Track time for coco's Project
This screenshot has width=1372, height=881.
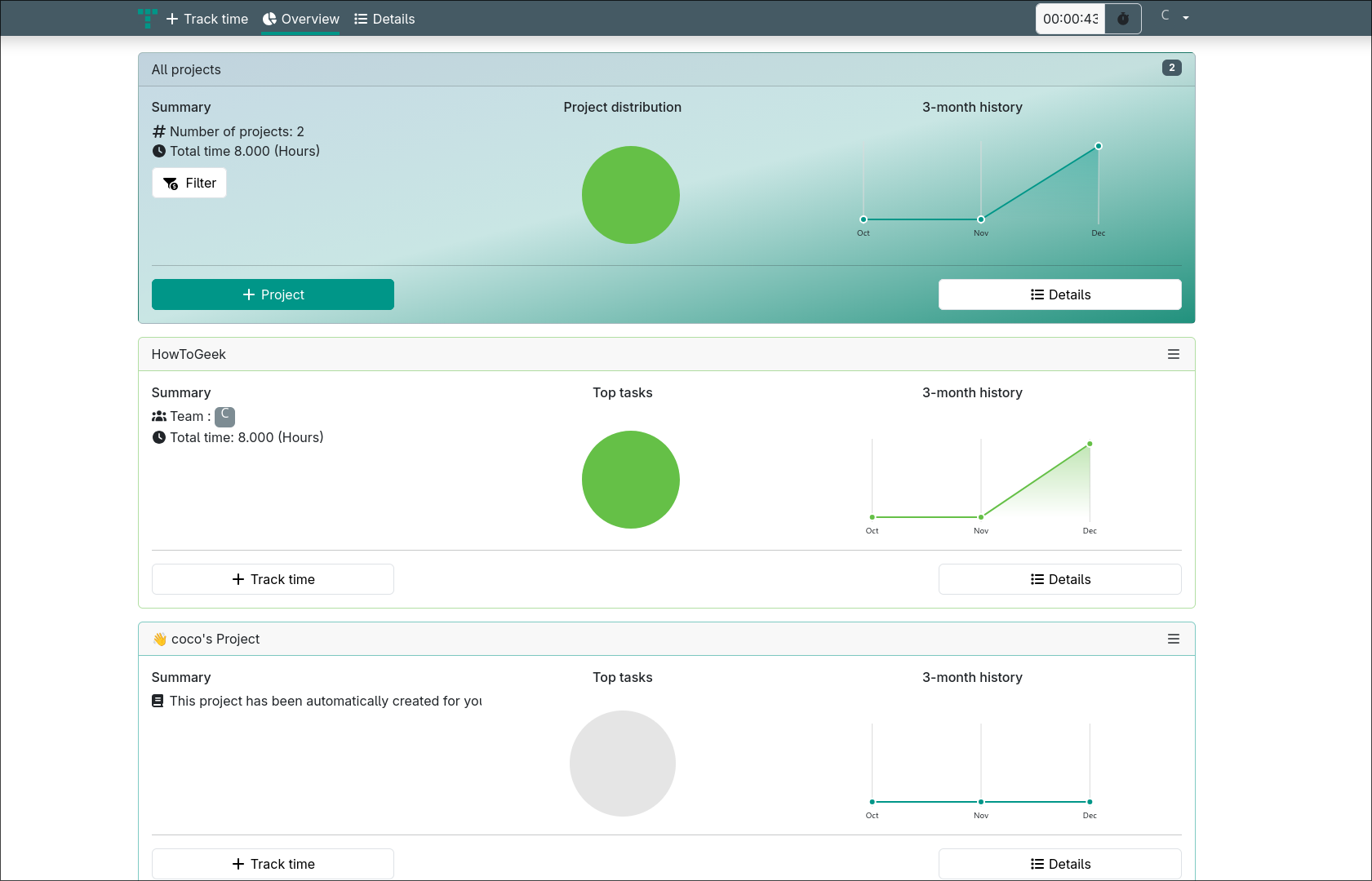pyautogui.click(x=273, y=864)
